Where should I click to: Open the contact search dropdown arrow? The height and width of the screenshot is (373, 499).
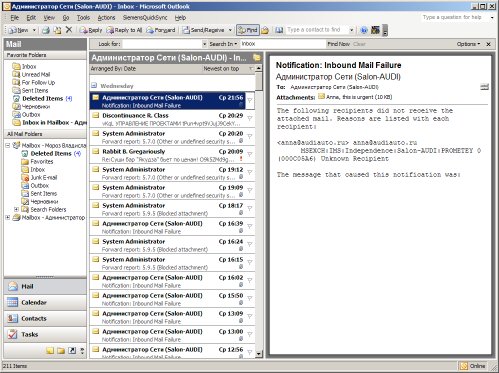click(x=351, y=30)
